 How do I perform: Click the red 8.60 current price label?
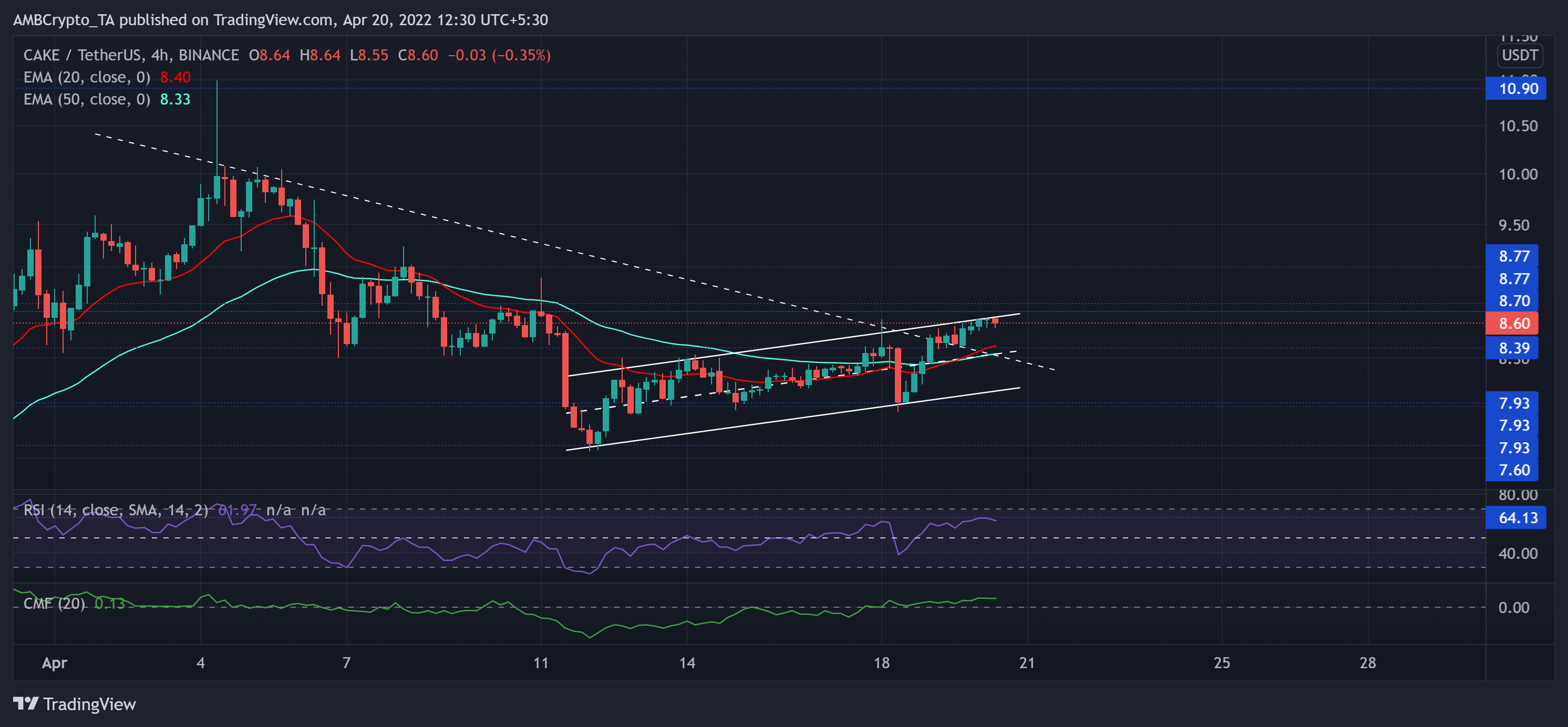pyautogui.click(x=1511, y=323)
